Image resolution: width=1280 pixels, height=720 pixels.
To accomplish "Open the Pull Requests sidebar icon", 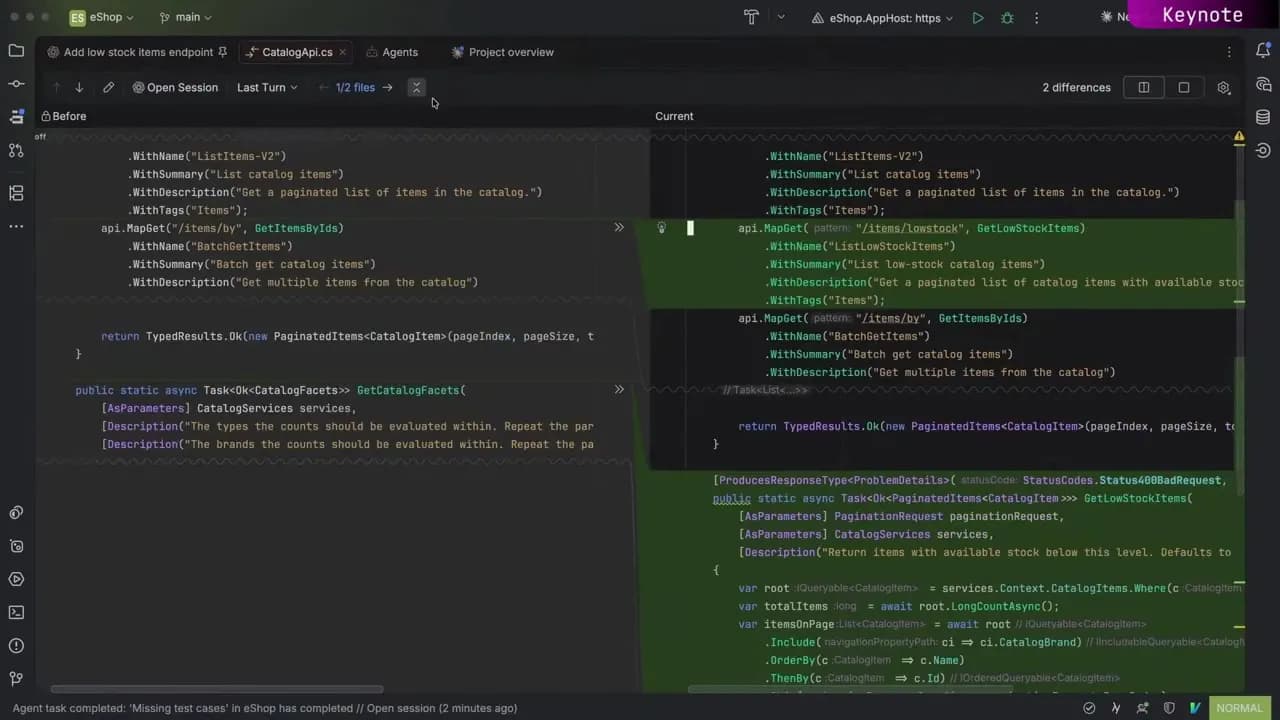I will [x=16, y=150].
